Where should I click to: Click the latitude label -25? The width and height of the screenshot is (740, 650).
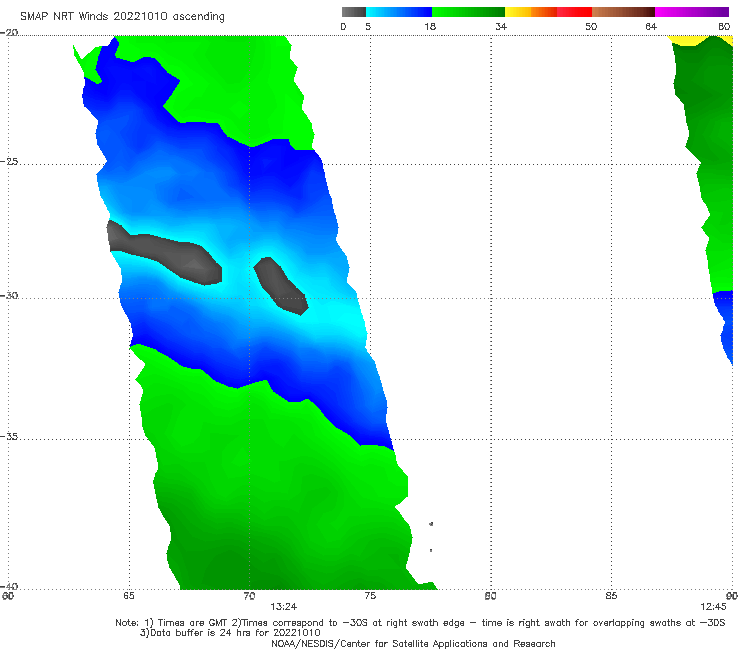(9, 161)
